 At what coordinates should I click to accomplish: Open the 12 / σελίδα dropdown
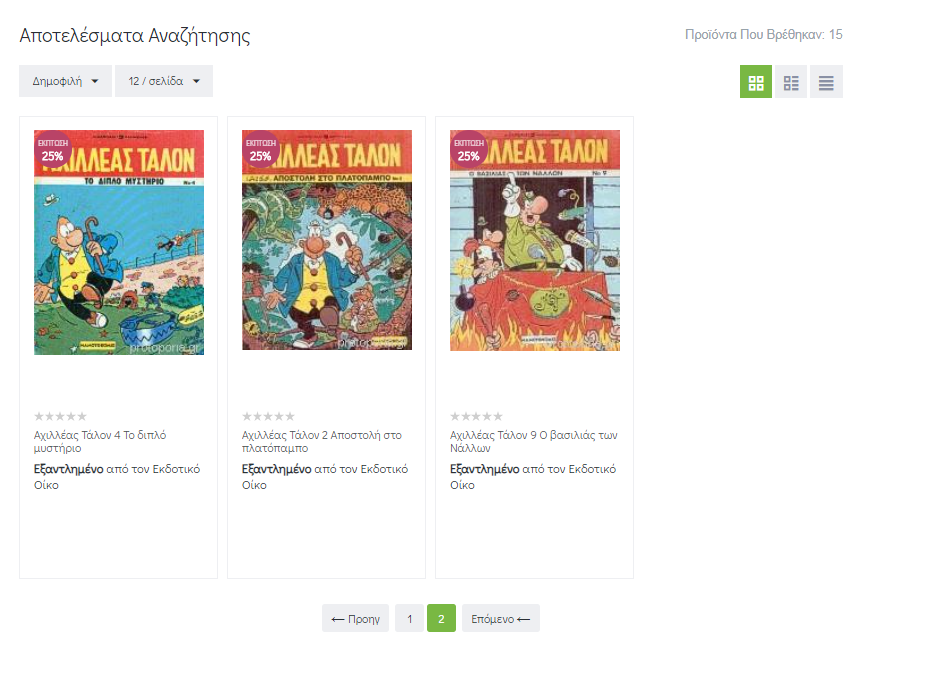coord(164,81)
